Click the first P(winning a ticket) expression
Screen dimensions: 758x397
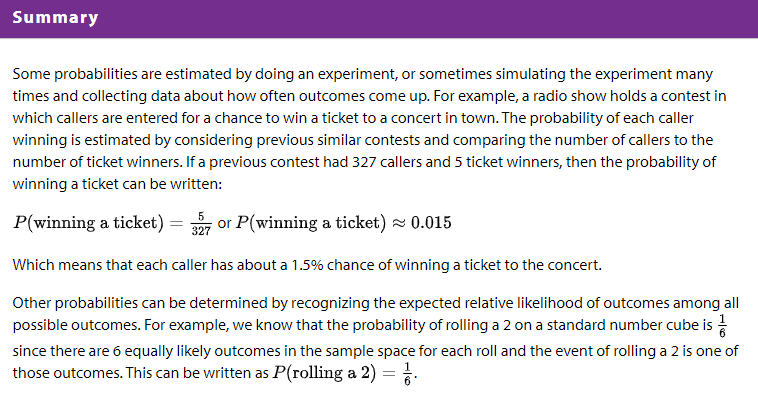click(x=89, y=223)
